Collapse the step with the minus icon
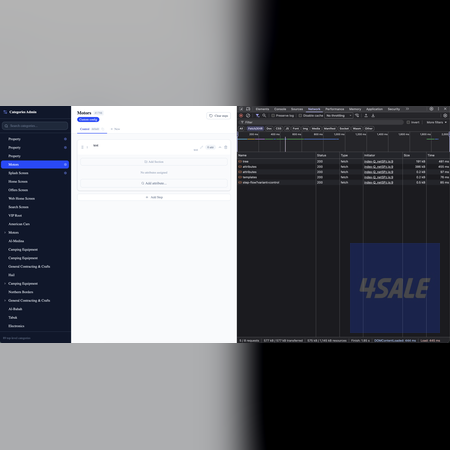This screenshot has width=450, height=450. (220, 147)
